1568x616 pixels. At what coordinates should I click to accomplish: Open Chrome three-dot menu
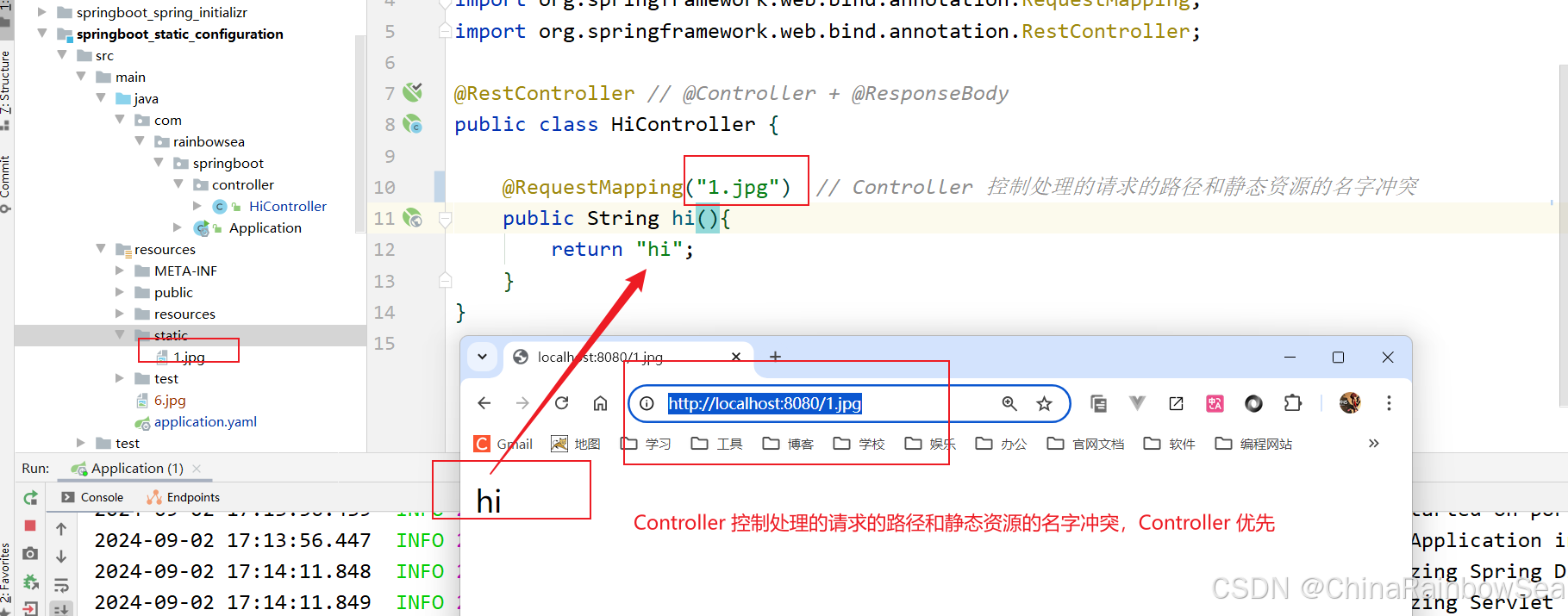(1388, 403)
